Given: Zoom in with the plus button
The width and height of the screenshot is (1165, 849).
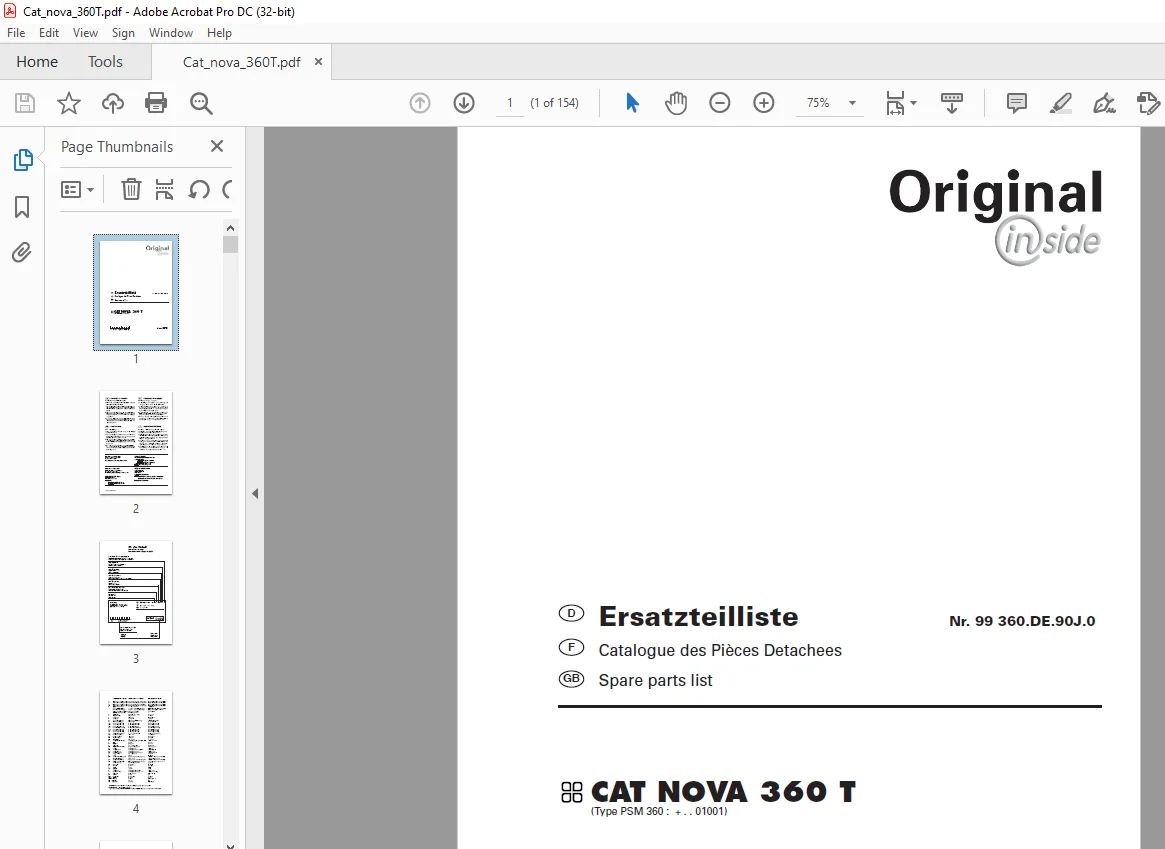Looking at the screenshot, I should tap(763, 103).
